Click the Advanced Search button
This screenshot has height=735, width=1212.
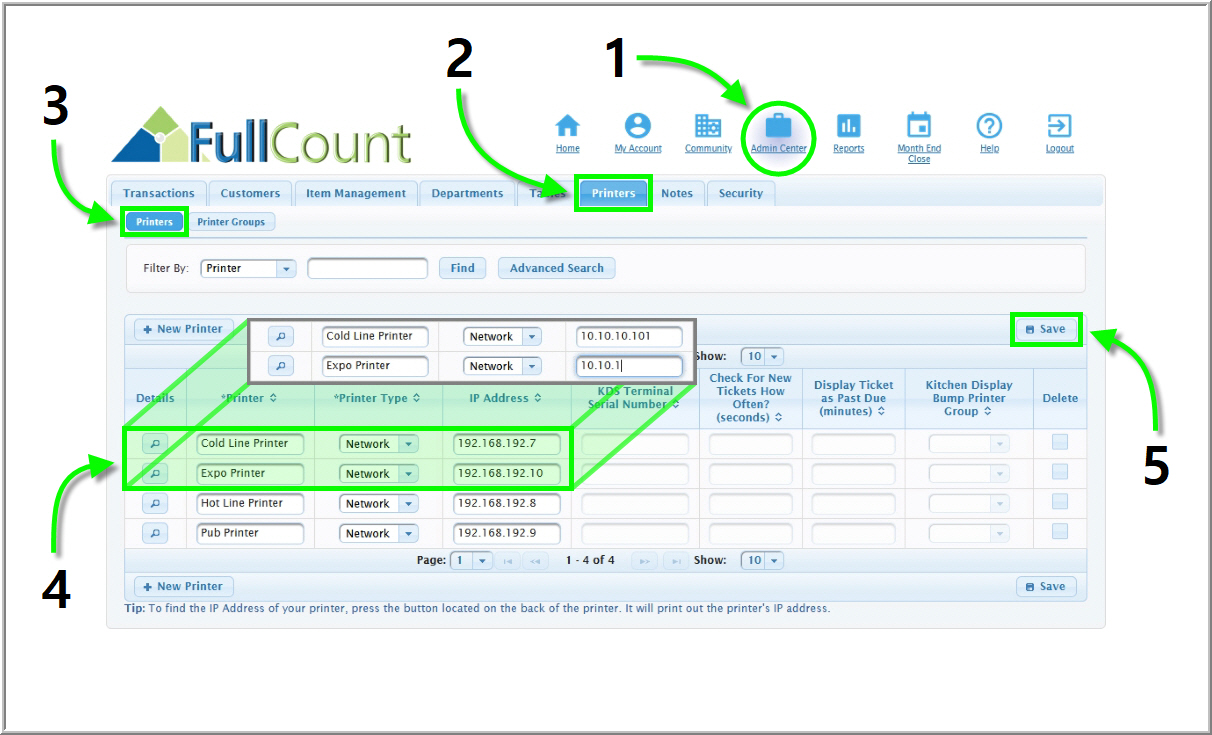pos(556,268)
